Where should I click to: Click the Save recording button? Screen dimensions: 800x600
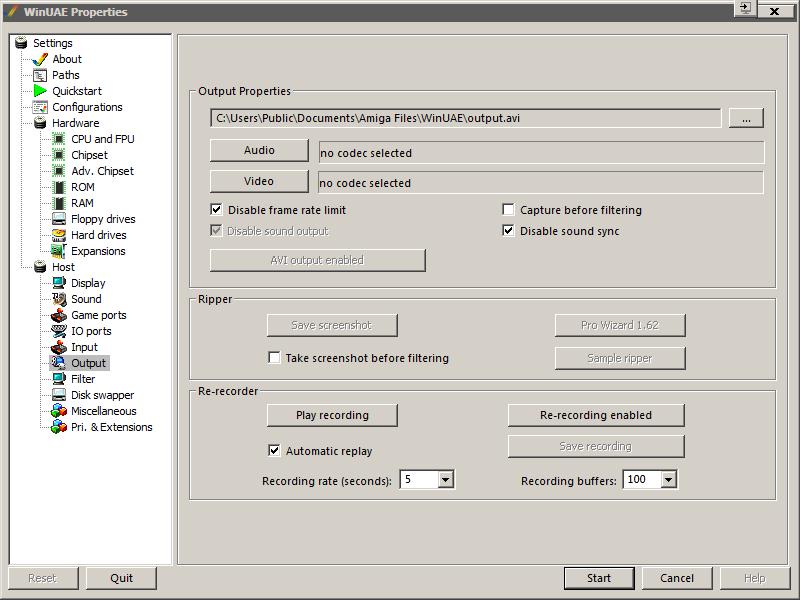pyautogui.click(x=596, y=446)
